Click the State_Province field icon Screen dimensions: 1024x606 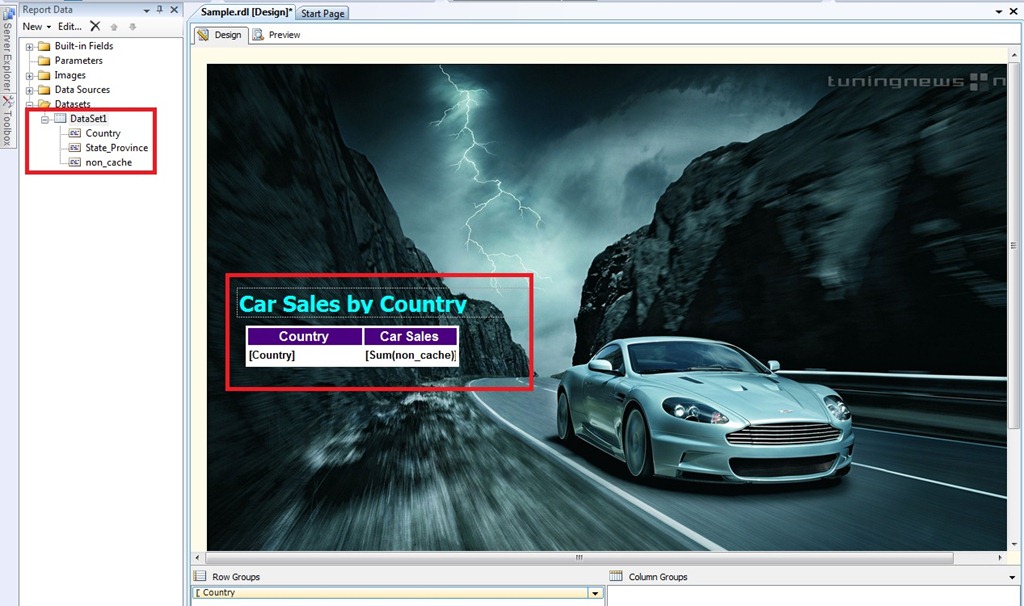coord(74,148)
